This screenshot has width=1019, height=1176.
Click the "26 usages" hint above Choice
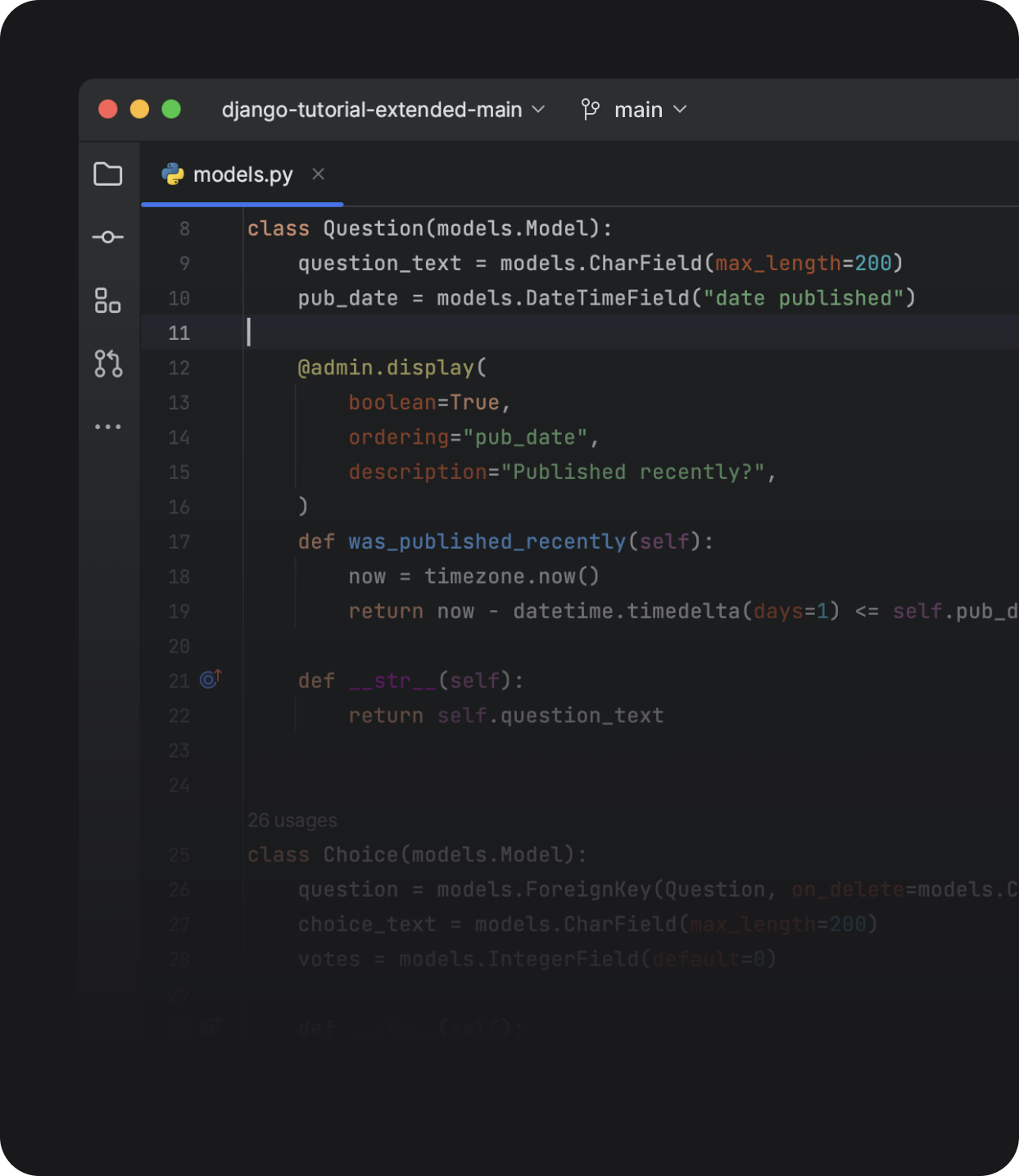(x=292, y=821)
